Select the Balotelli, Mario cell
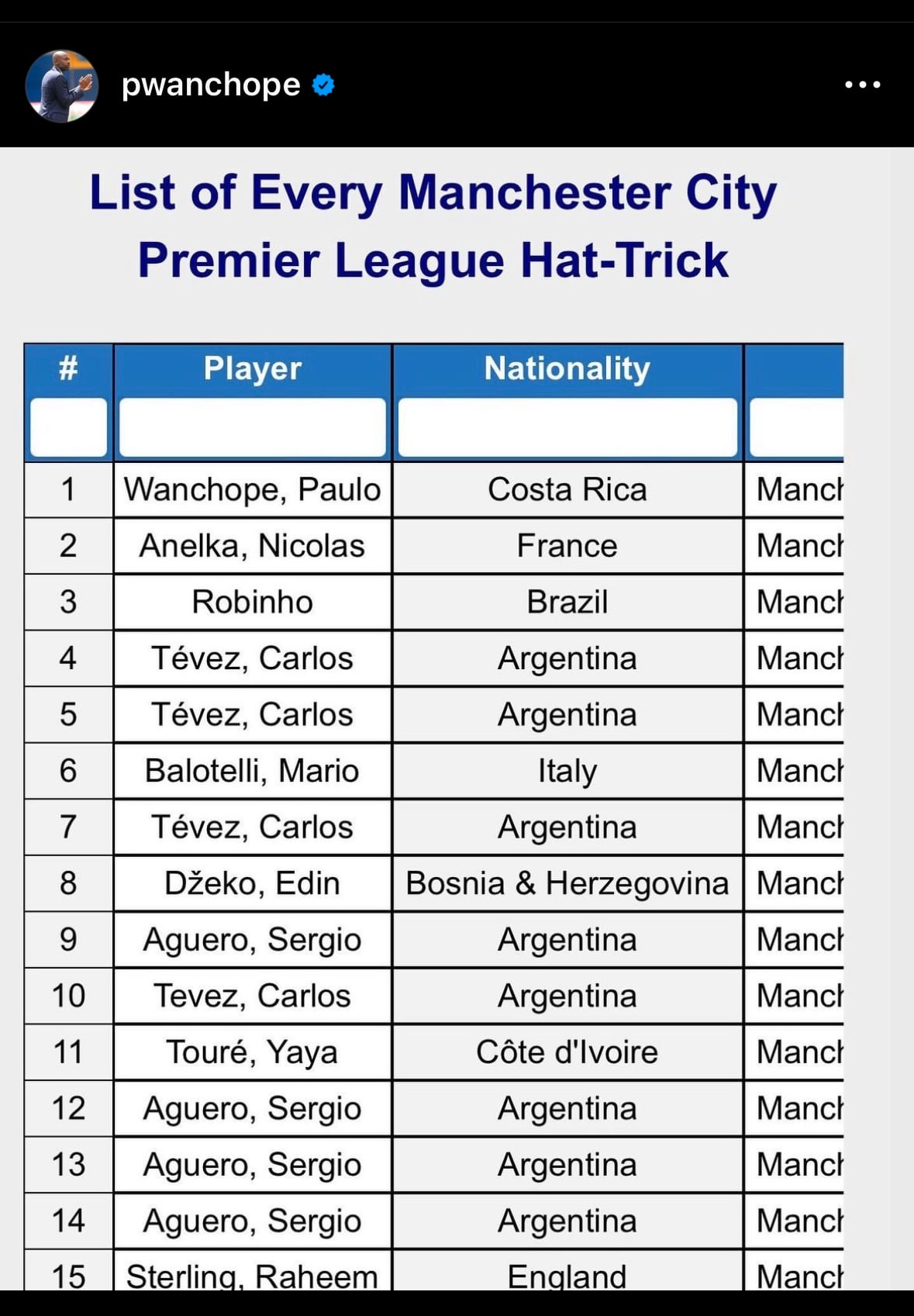The image size is (914, 1316). click(253, 771)
